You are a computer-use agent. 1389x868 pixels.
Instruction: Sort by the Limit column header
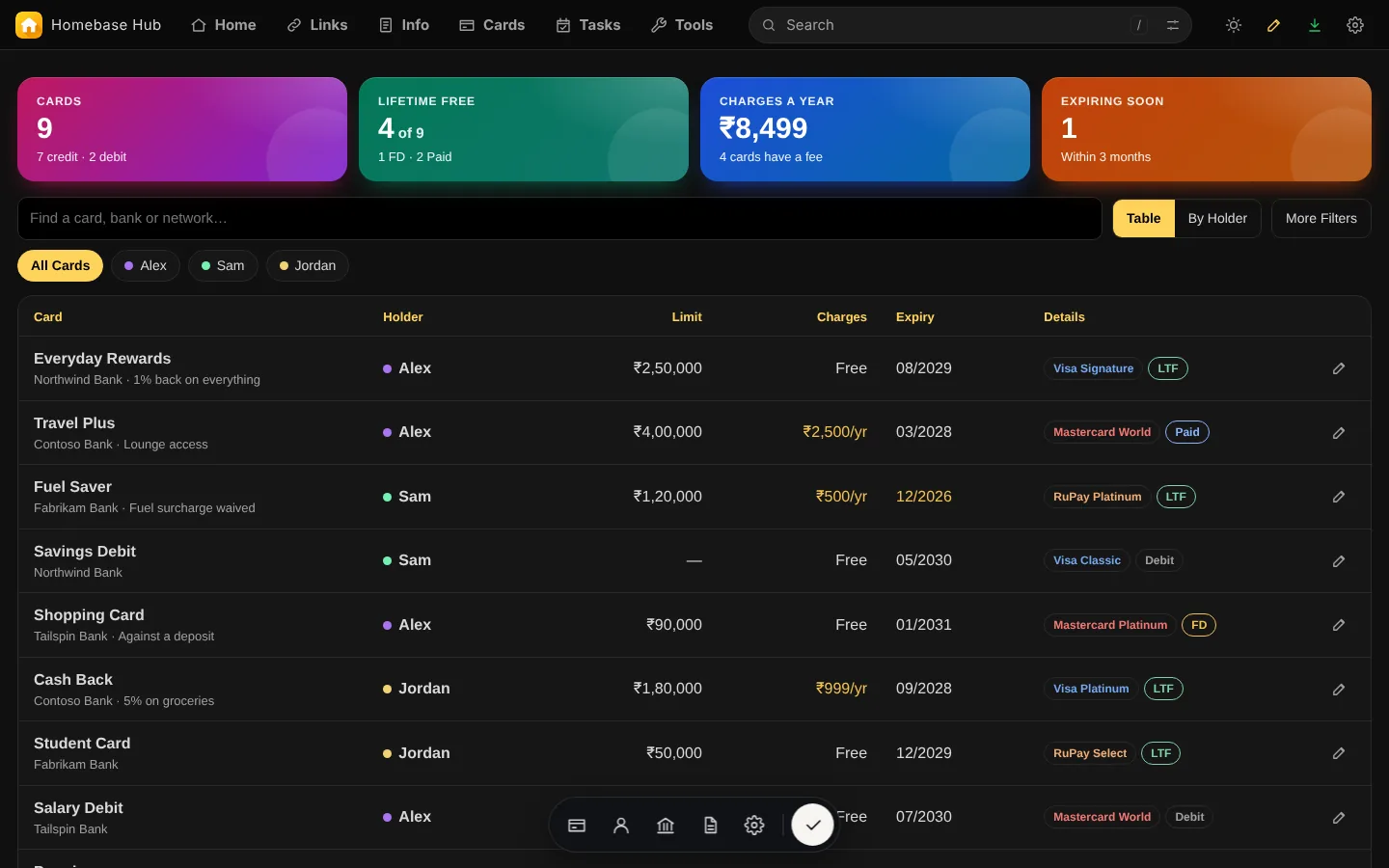687,317
